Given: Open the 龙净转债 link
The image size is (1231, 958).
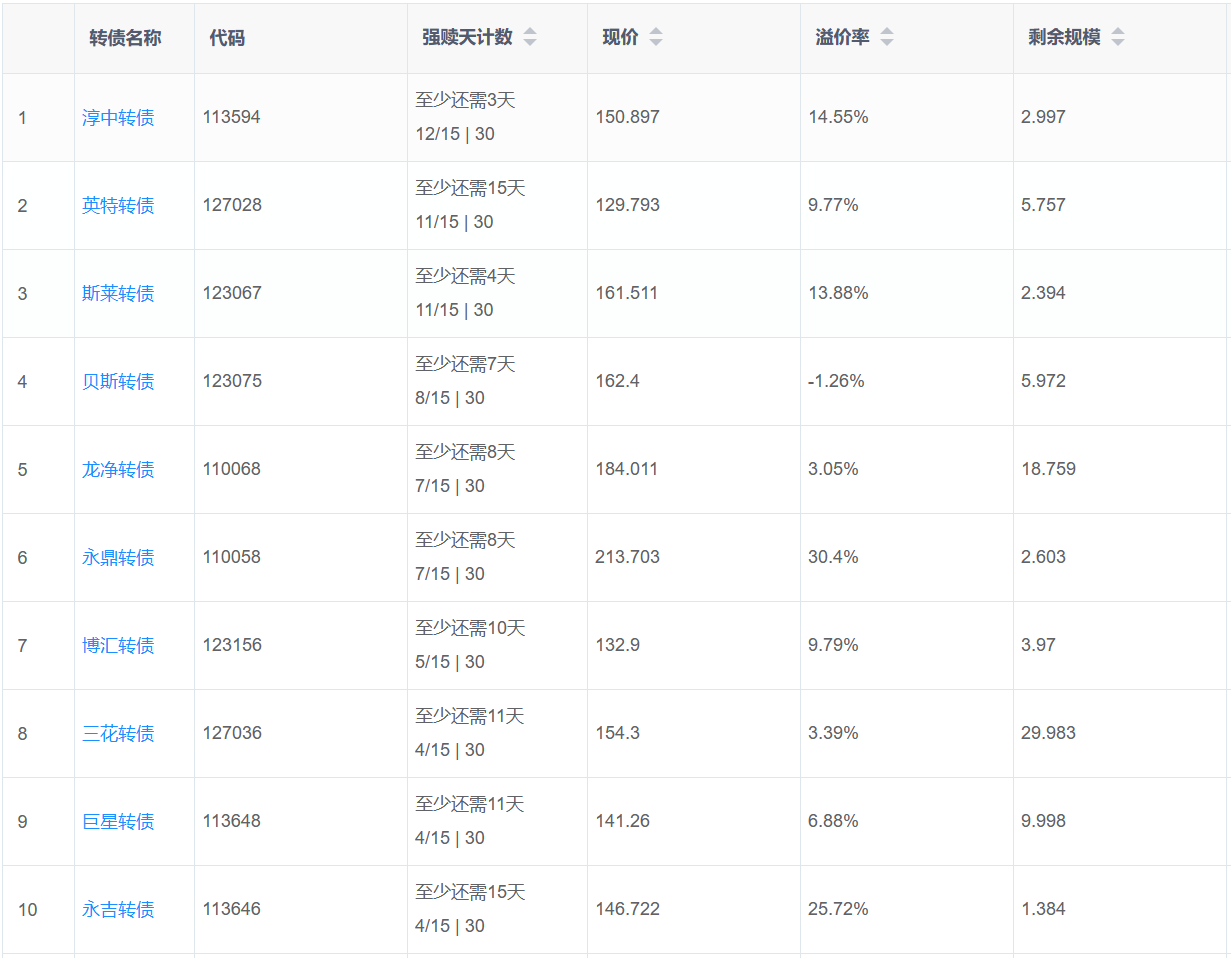Looking at the screenshot, I should pos(118,470).
